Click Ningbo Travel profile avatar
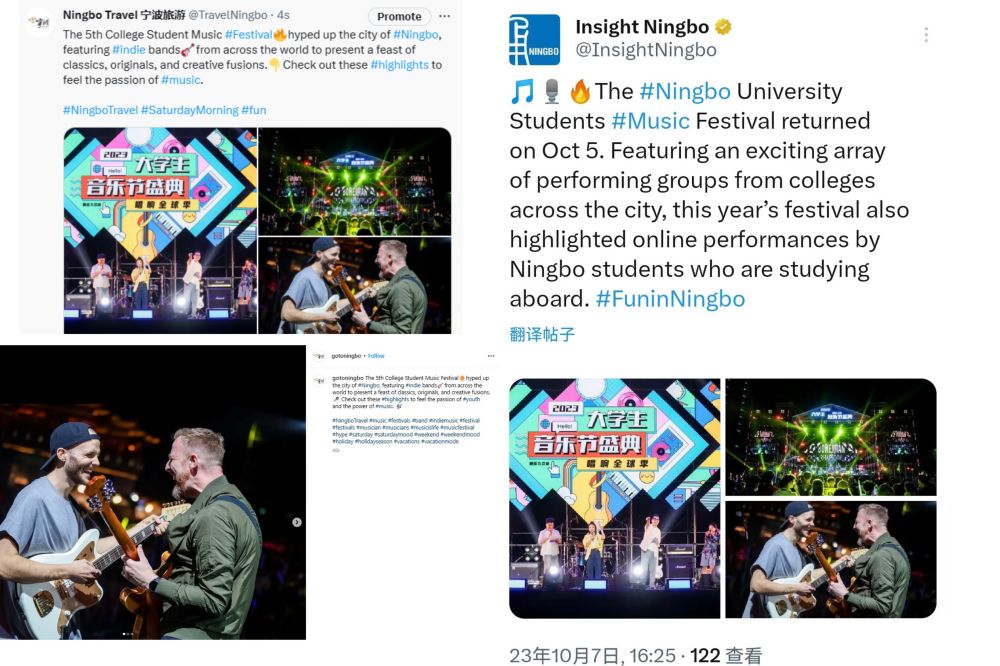The width and height of the screenshot is (1000, 666). coord(40,22)
